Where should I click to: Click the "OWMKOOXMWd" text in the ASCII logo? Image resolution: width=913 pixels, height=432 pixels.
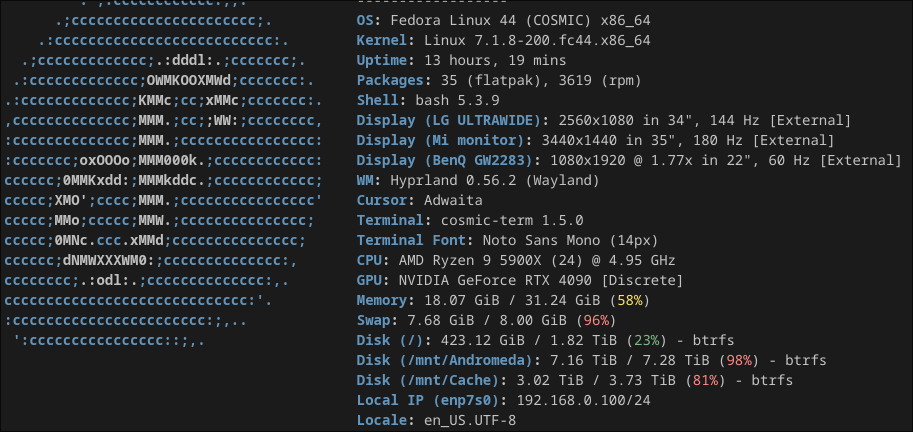click(x=189, y=80)
